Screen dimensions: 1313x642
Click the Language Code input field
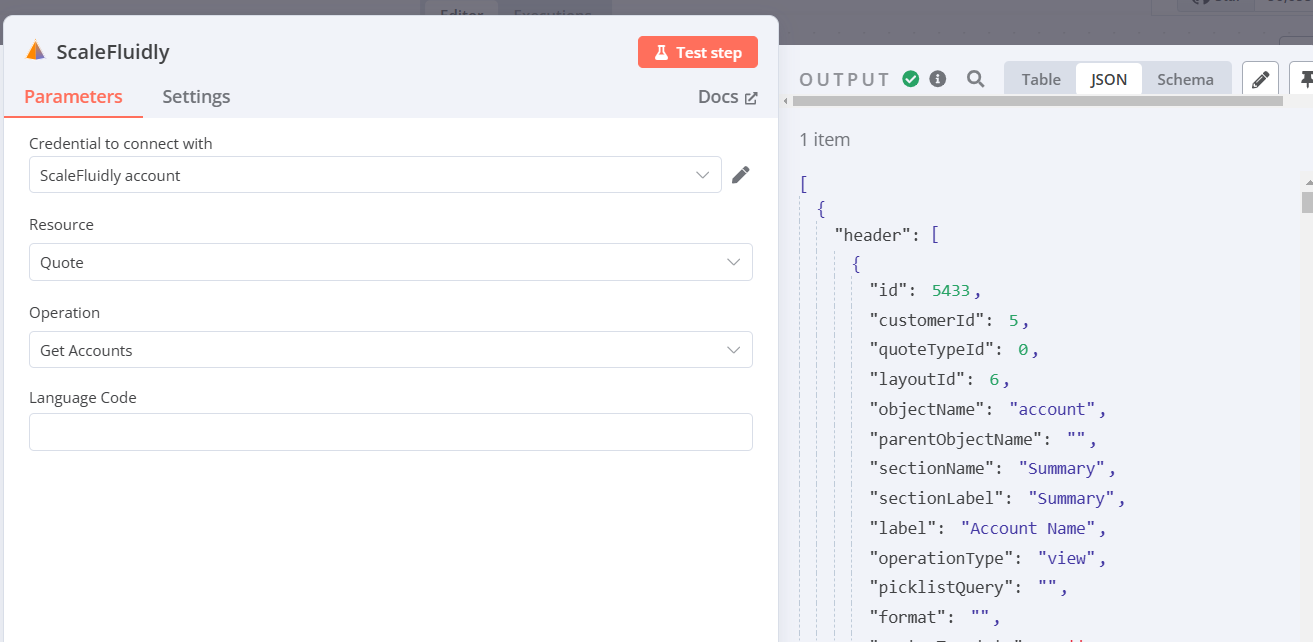(390, 432)
